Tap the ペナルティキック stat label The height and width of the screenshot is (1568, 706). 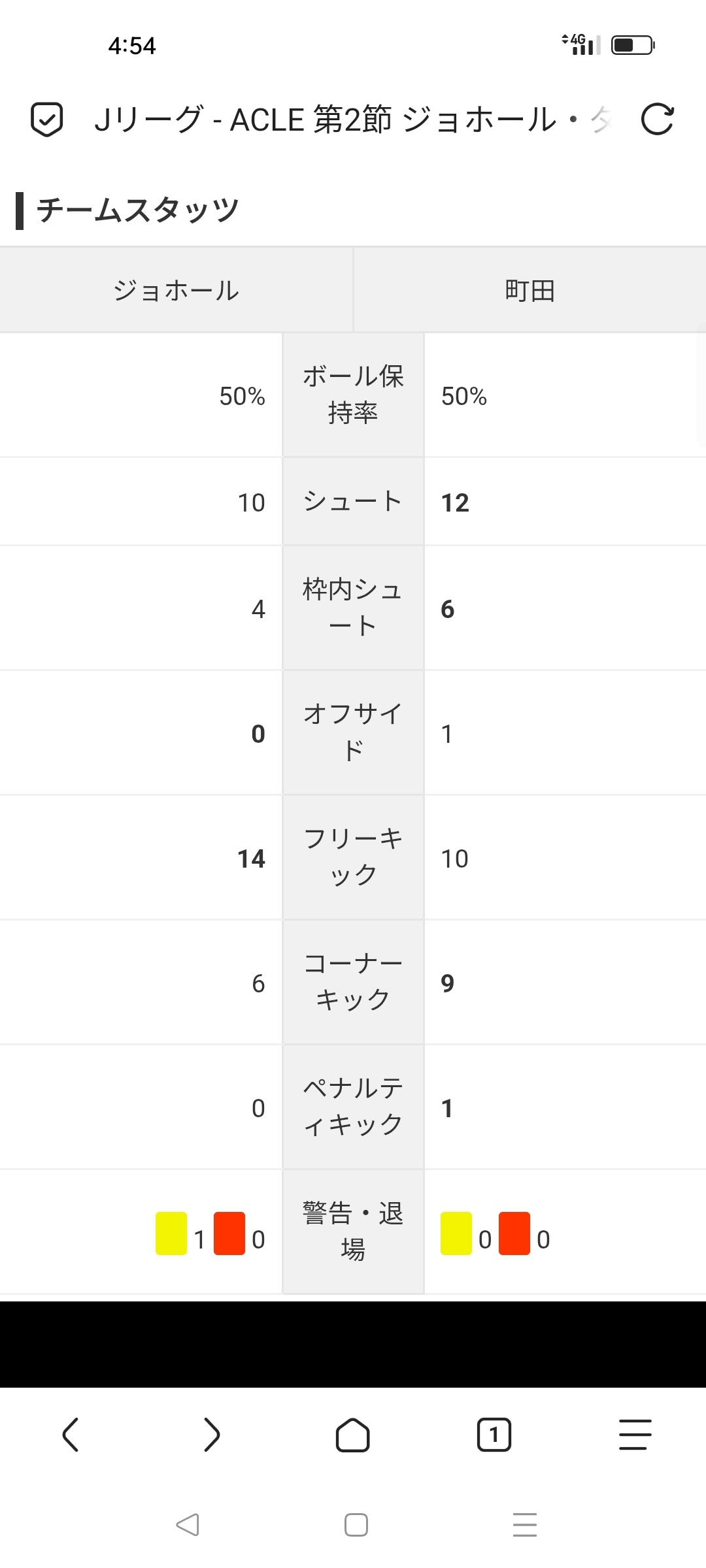[x=353, y=1106]
